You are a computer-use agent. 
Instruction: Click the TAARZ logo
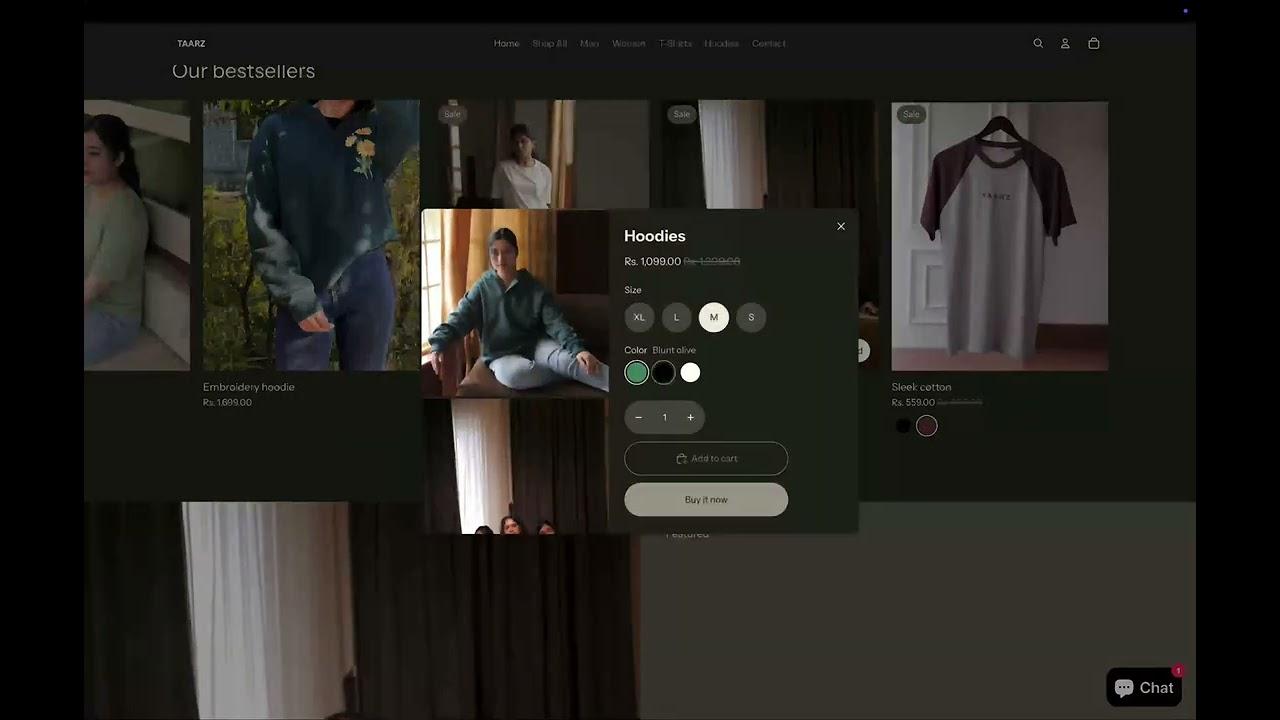pos(191,43)
